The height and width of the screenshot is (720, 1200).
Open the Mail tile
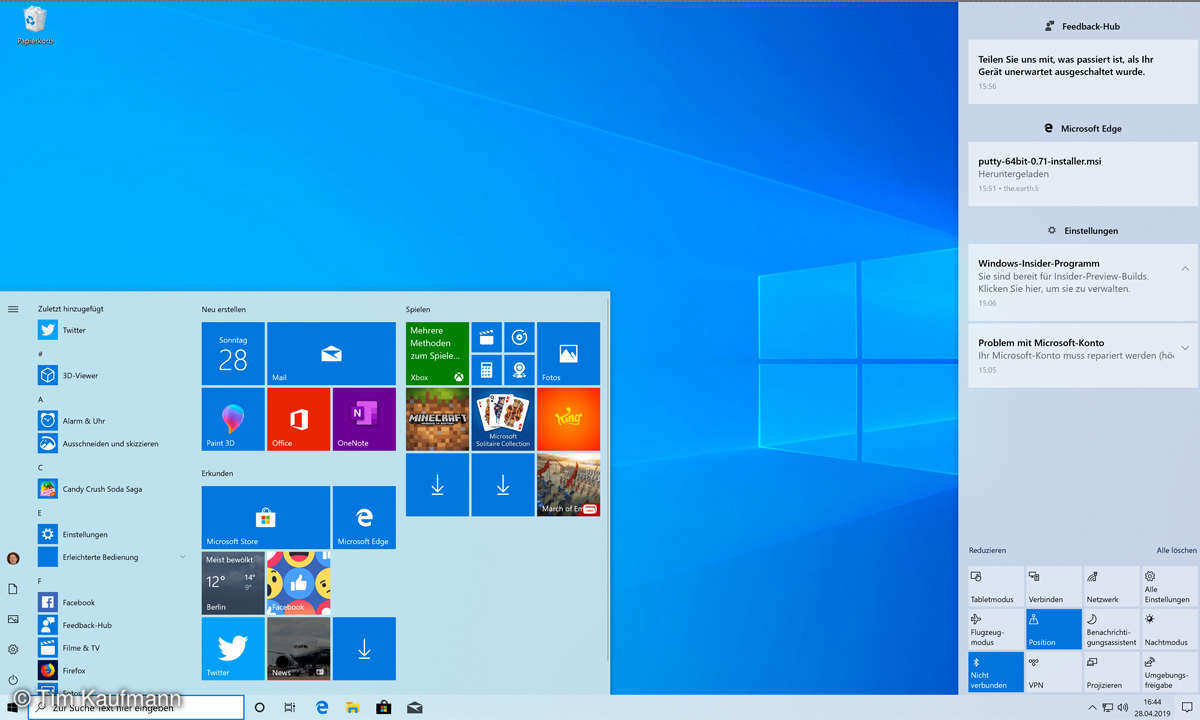click(331, 353)
